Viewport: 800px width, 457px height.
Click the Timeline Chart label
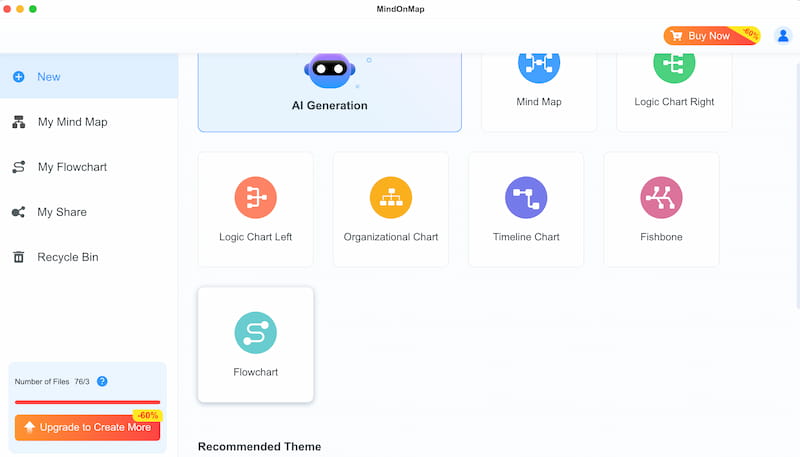(x=526, y=237)
